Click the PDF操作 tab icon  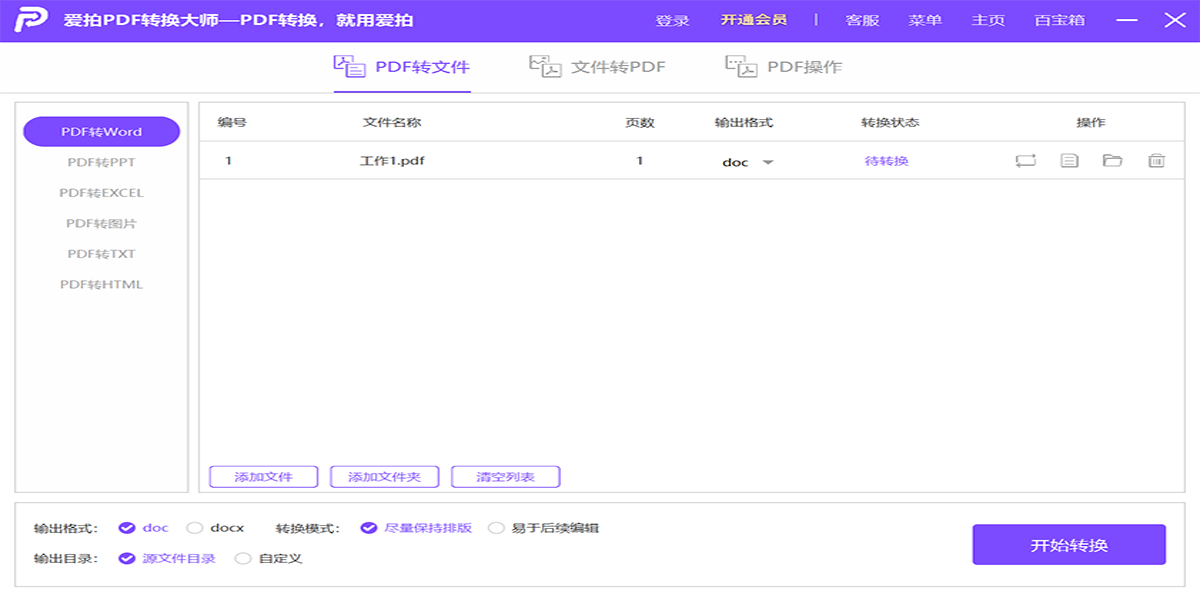pyautogui.click(x=741, y=67)
